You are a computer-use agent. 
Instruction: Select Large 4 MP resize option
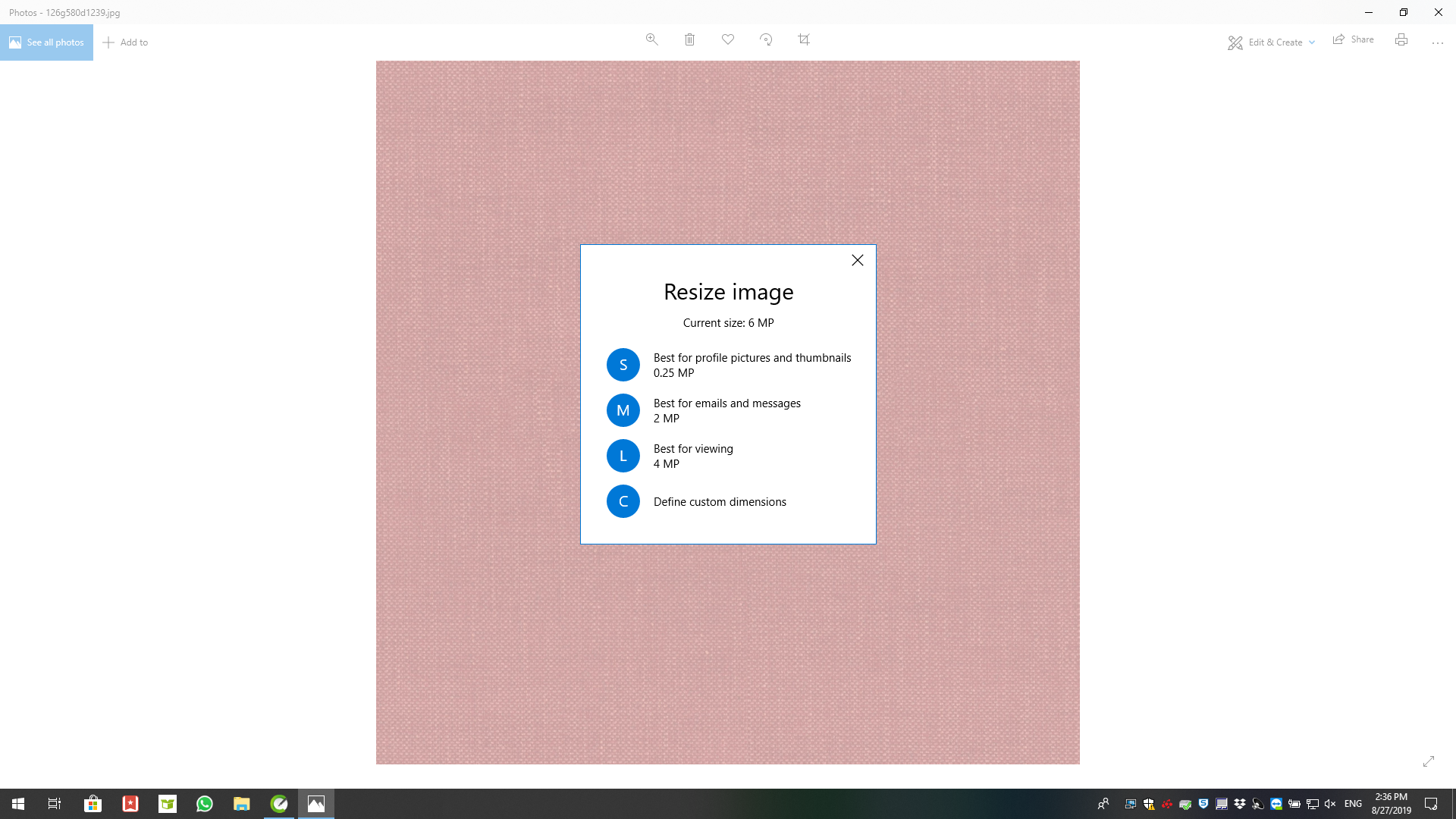pos(728,455)
